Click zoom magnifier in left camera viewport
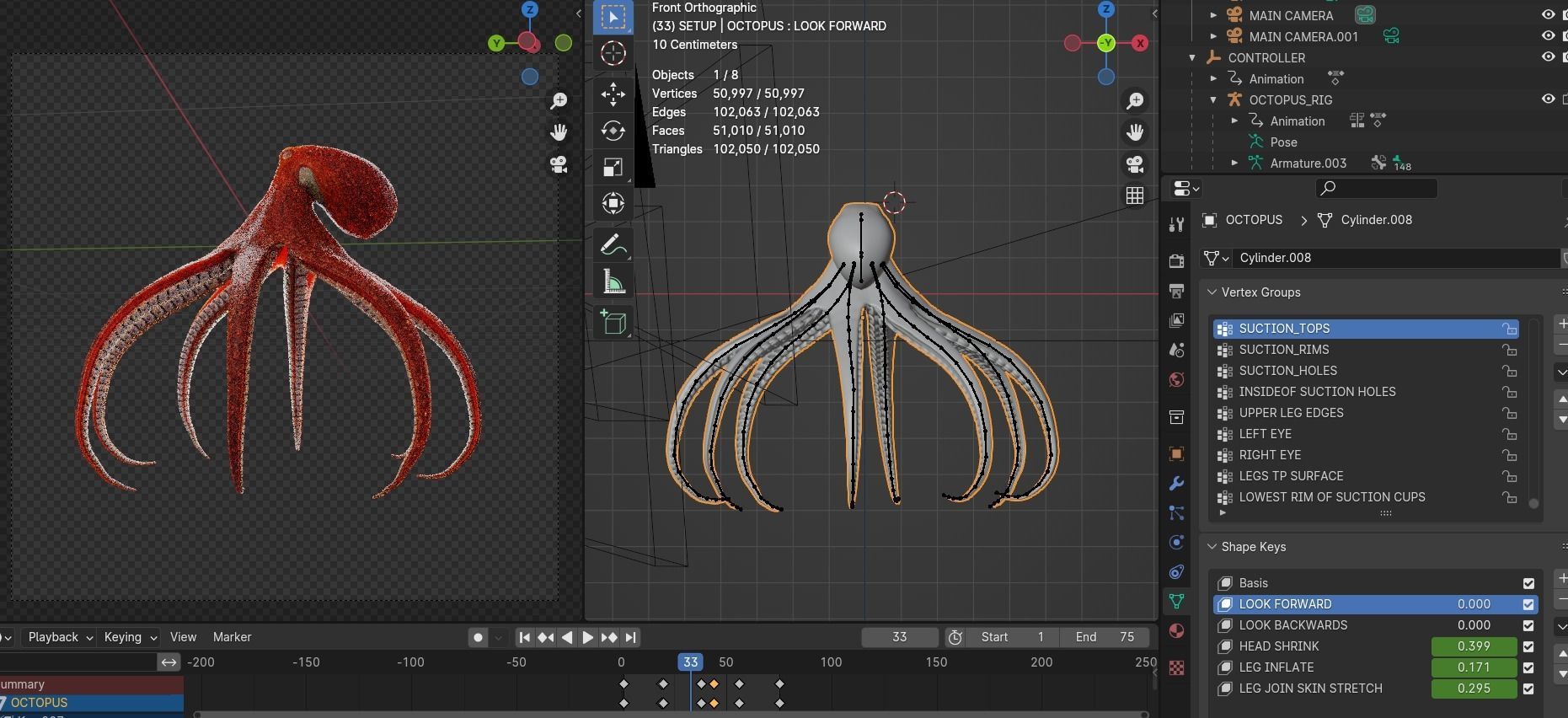This screenshot has height=718, width=1568. (559, 101)
